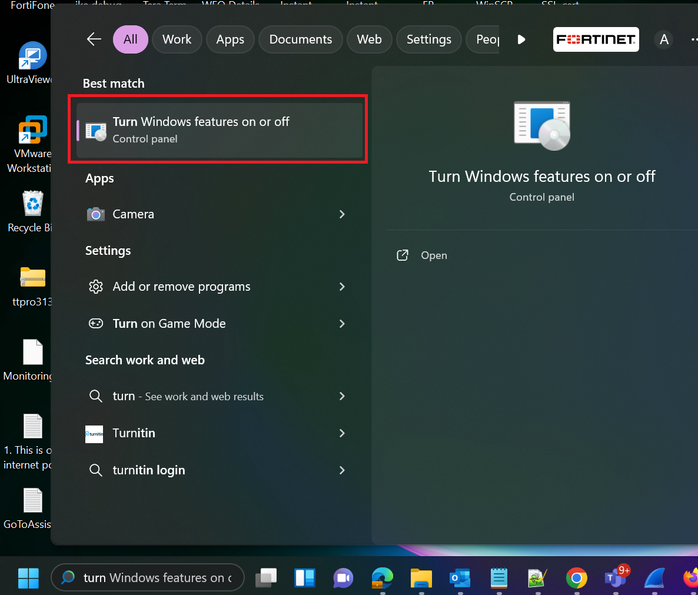Image resolution: width=698 pixels, height=595 pixels.
Task: Expand the 'turnitin login' chevron
Action: click(342, 470)
